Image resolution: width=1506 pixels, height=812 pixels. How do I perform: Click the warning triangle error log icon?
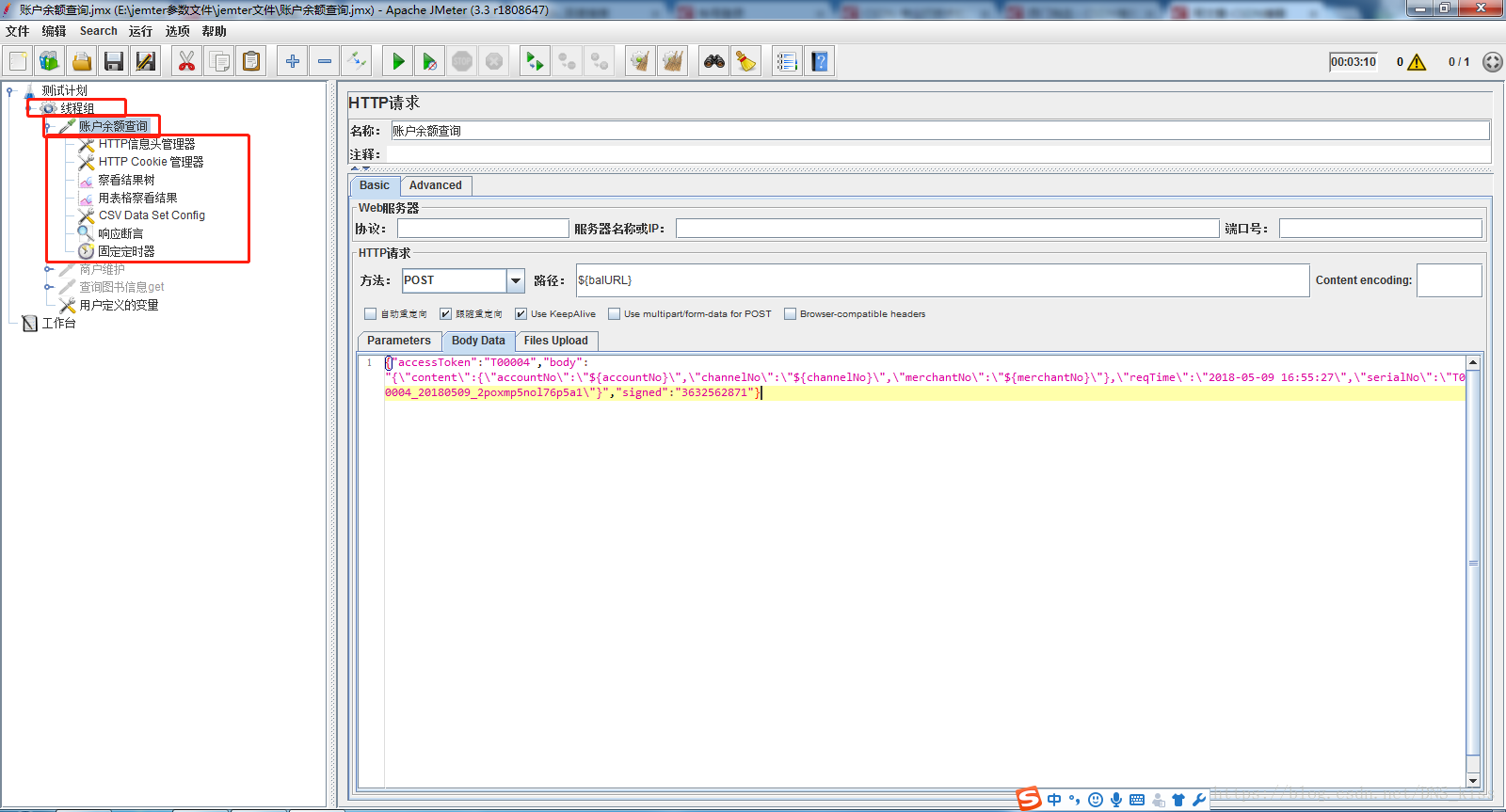pyautogui.click(x=1417, y=62)
